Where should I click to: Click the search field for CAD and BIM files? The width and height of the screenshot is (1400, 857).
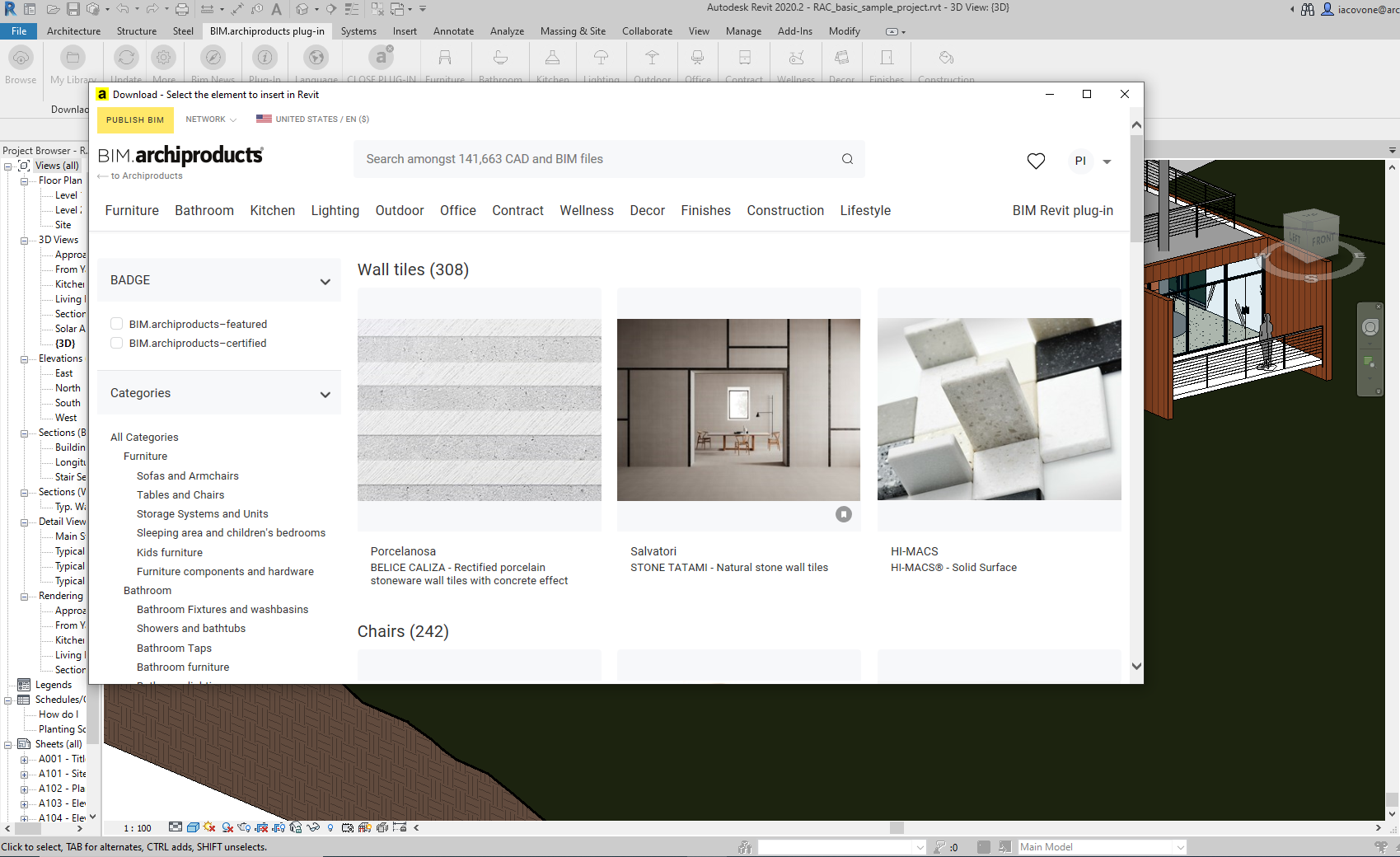click(x=577, y=158)
